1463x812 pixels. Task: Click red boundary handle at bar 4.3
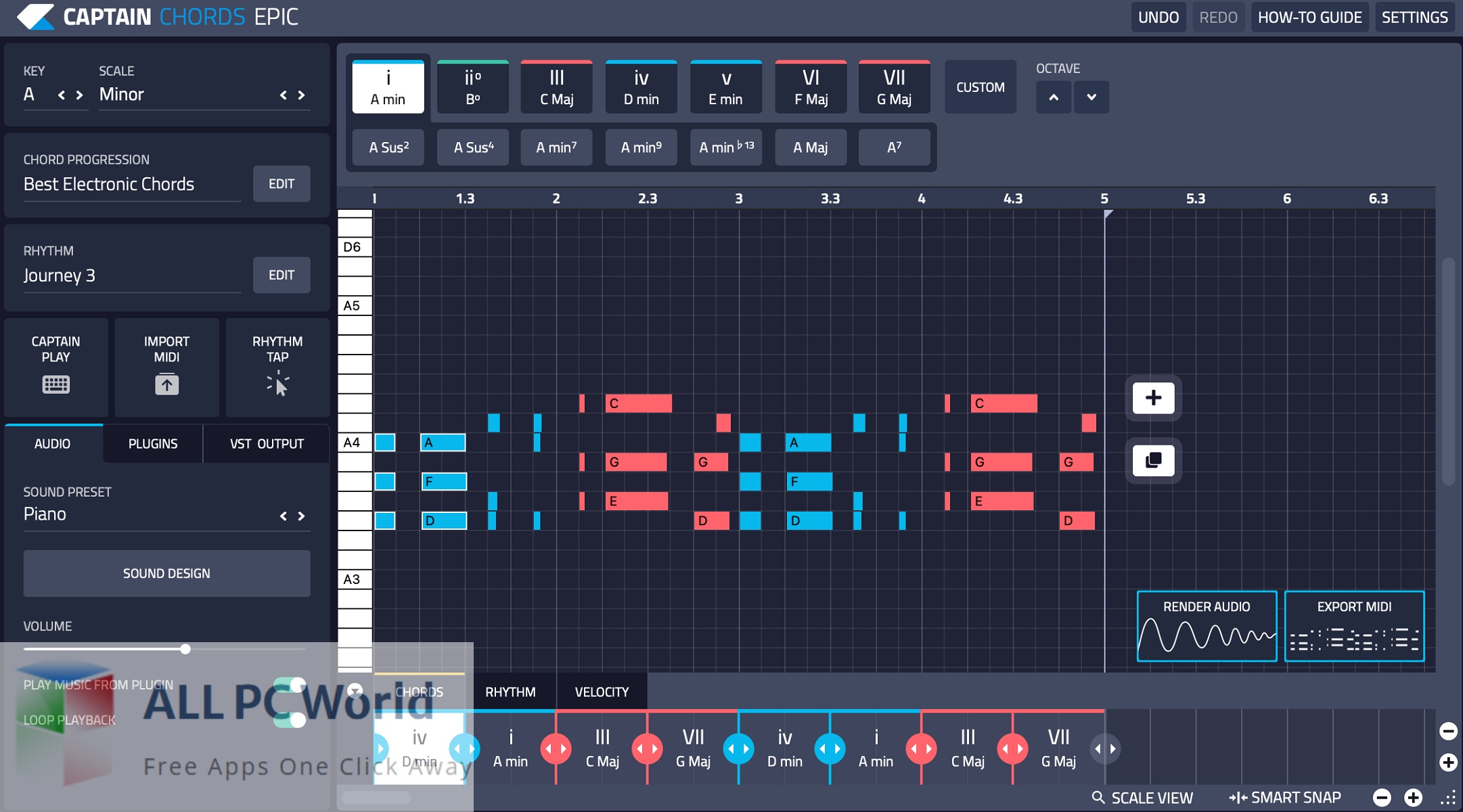(1013, 748)
